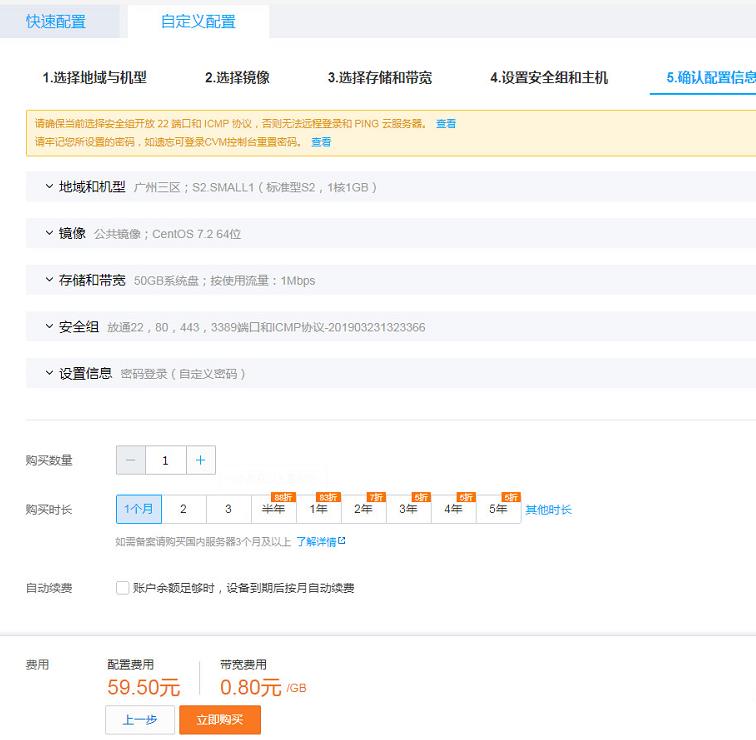
Task: Expand the 镜像 section chevron
Action: click(x=49, y=233)
